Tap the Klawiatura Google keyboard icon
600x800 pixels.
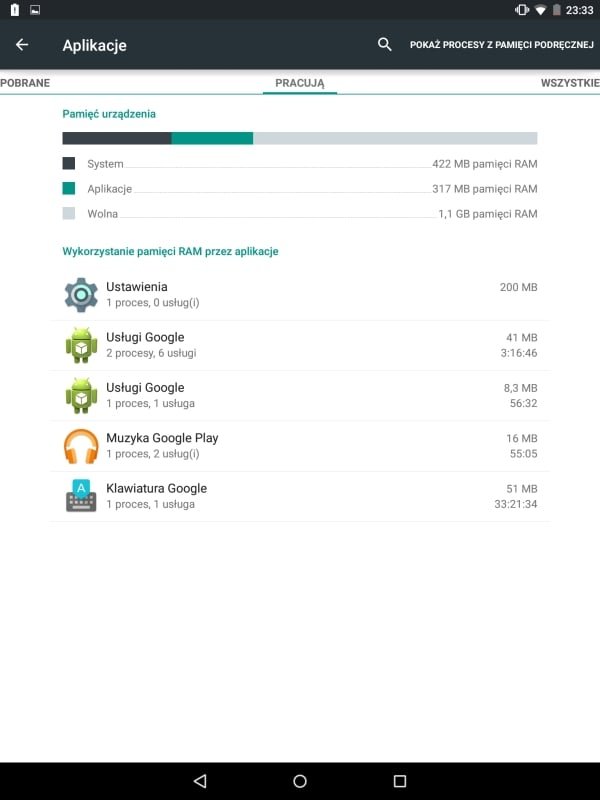coord(81,496)
